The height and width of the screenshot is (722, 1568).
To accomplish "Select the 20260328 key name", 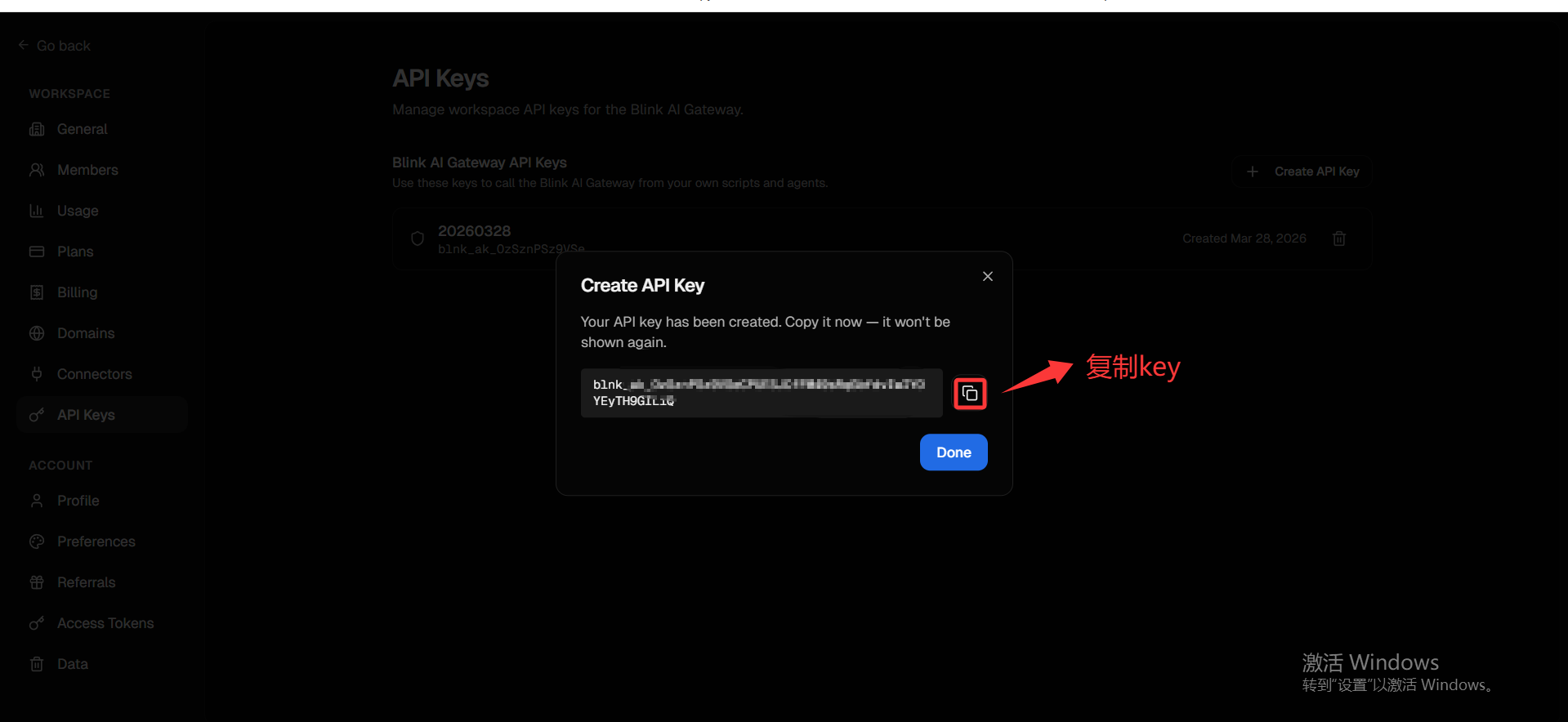I will [474, 231].
